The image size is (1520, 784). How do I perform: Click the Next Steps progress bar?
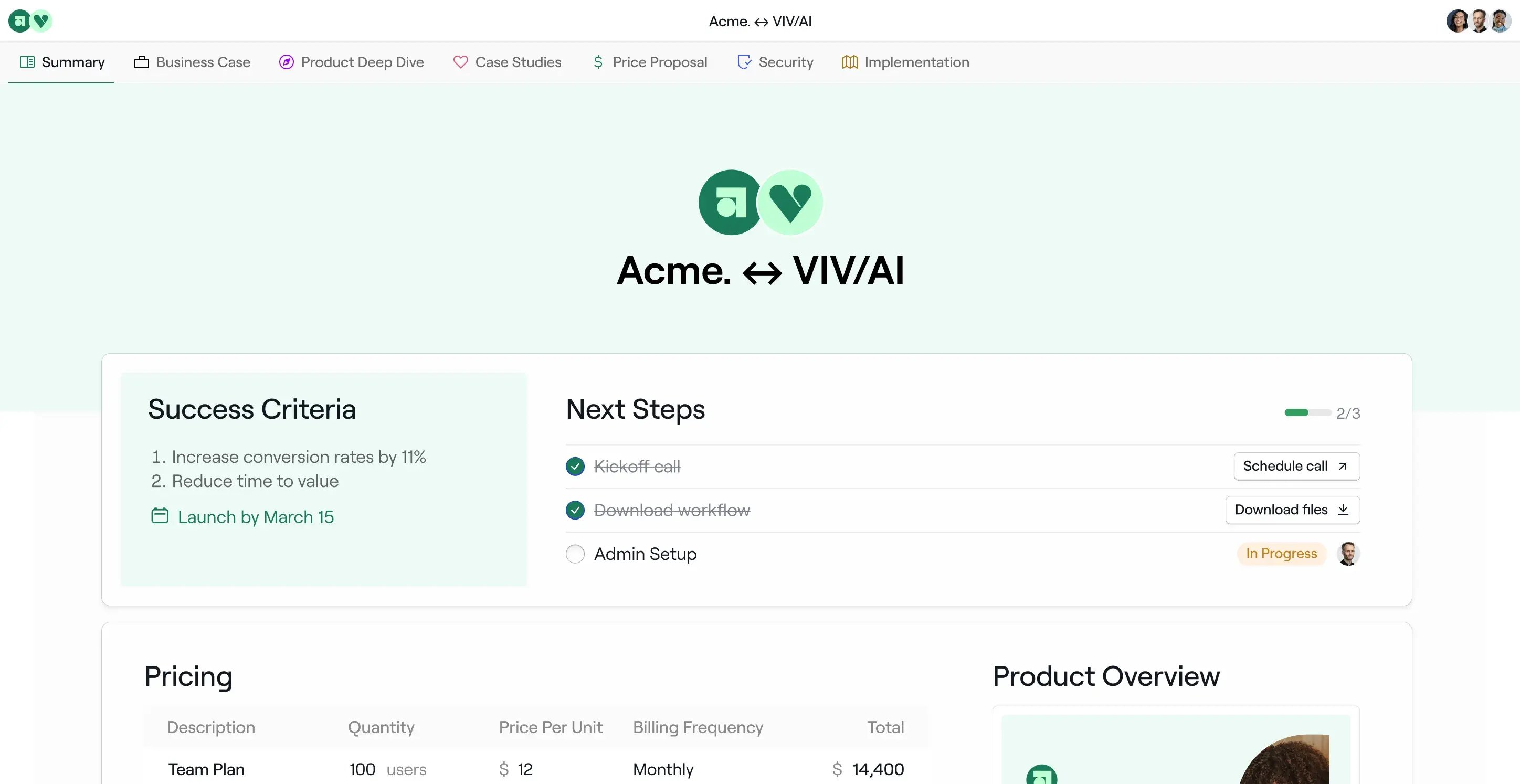pyautogui.click(x=1307, y=412)
